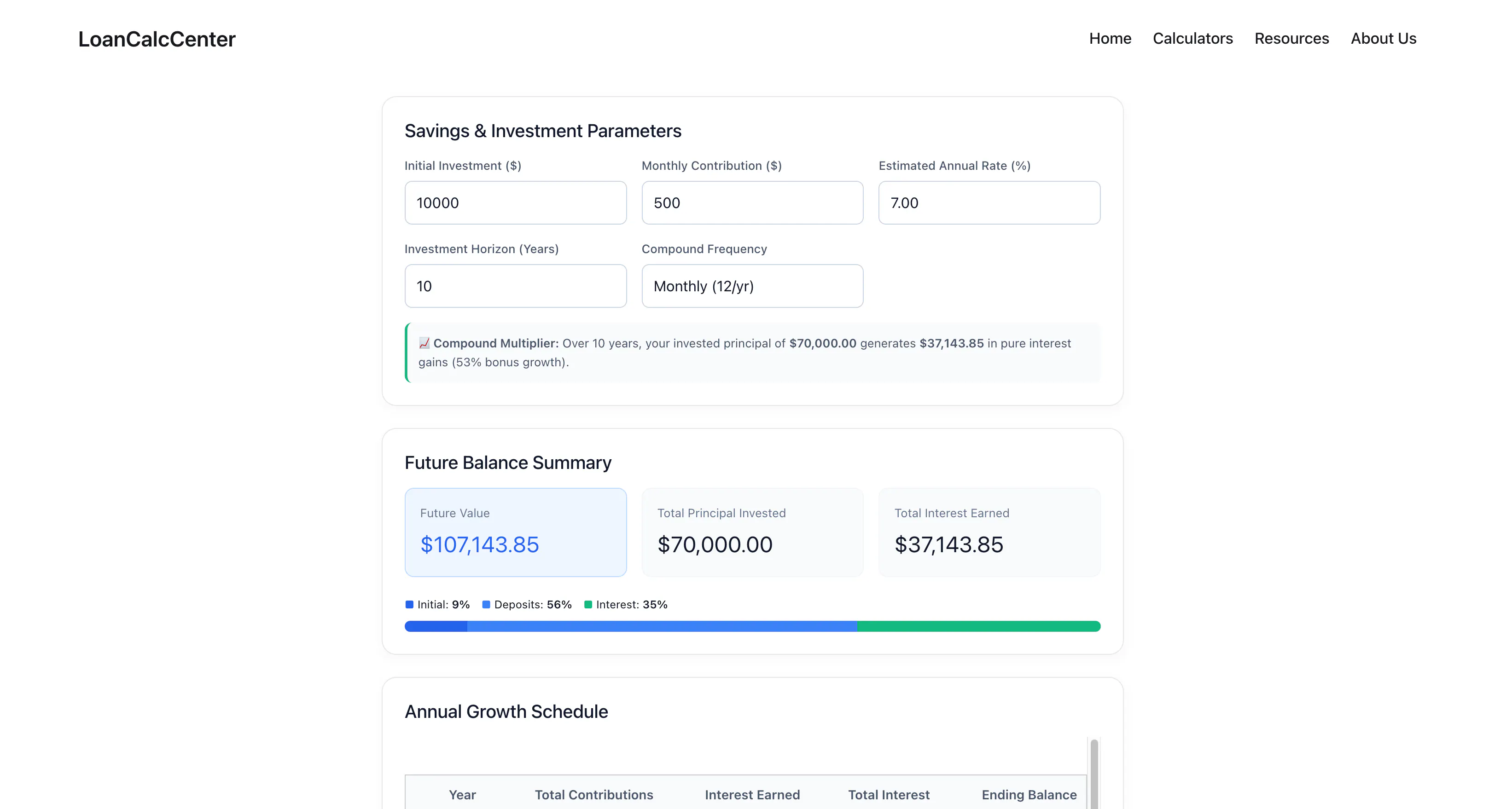
Task: Click the Deposits: 56% legend text
Action: (533, 605)
